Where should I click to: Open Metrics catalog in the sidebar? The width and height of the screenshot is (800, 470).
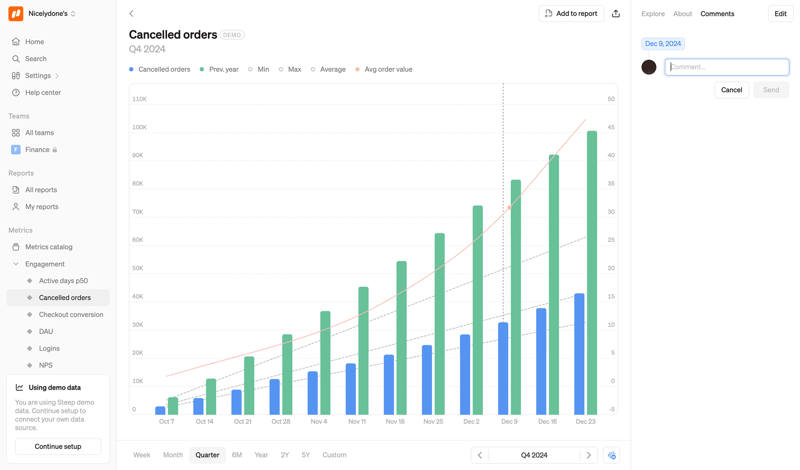48,247
